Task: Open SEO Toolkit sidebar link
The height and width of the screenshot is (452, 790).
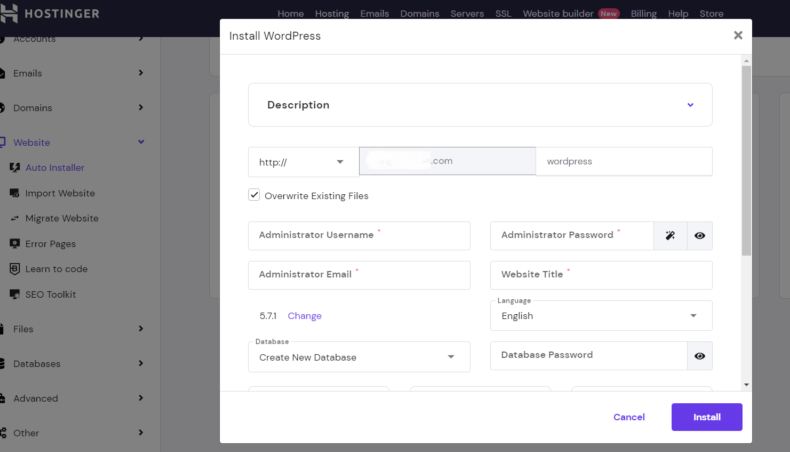Action: pyautogui.click(x=50, y=294)
